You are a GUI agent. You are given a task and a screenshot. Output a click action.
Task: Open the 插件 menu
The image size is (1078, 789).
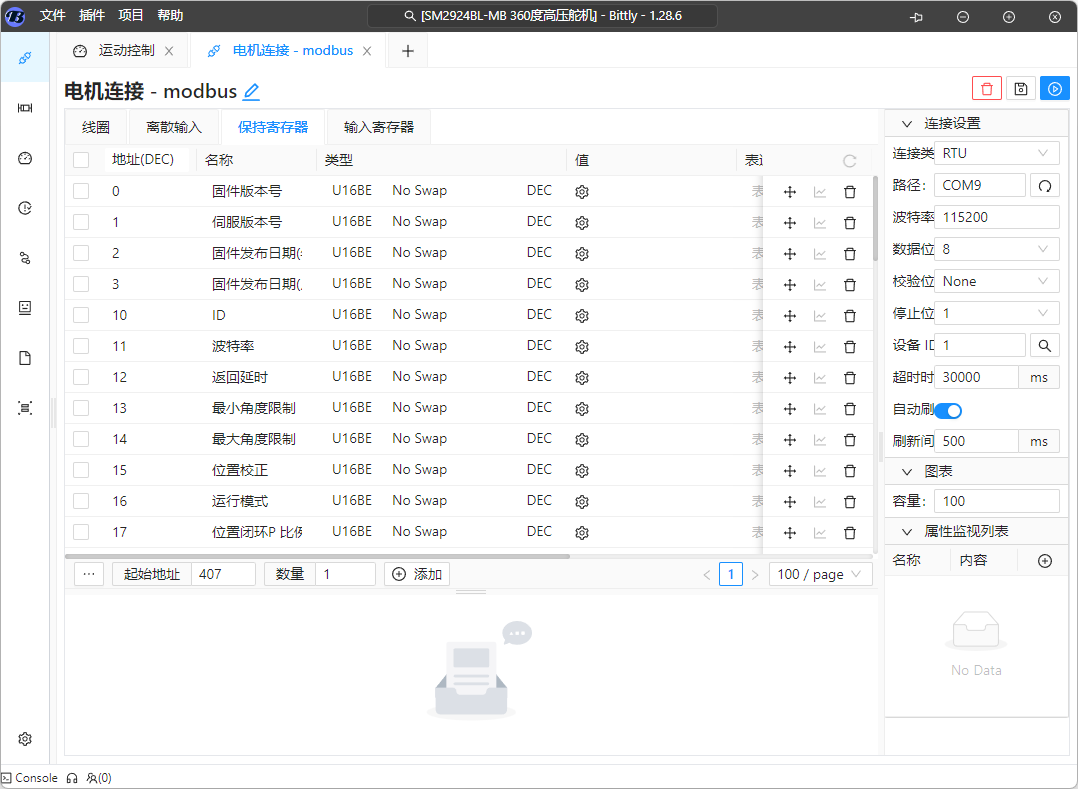91,15
